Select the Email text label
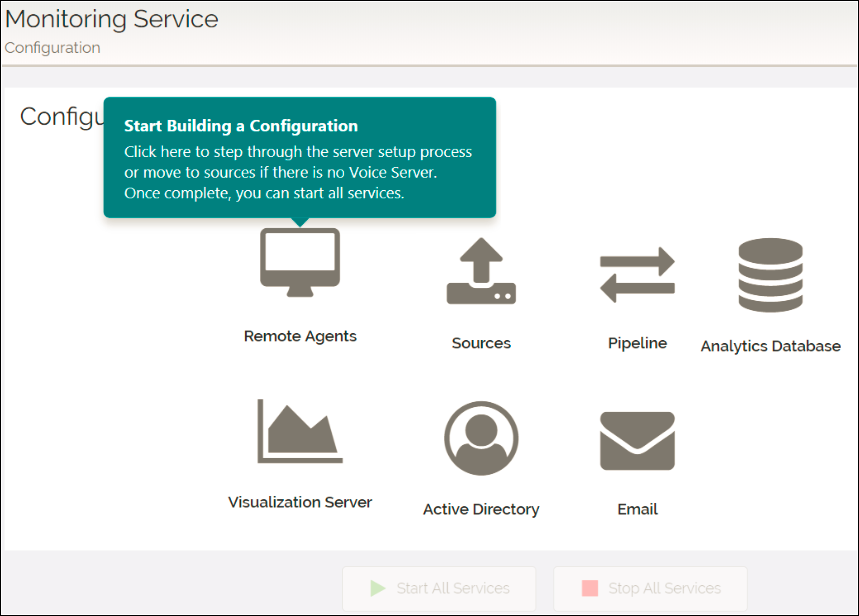Screen dimensions: 859x616 click(x=637, y=509)
